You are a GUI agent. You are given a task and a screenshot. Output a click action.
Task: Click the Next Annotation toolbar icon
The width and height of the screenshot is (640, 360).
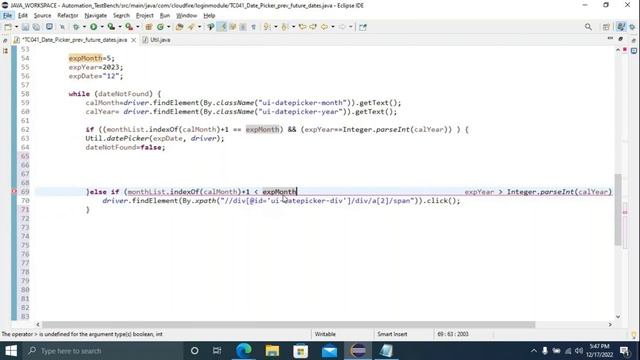pyautogui.click(x=267, y=27)
